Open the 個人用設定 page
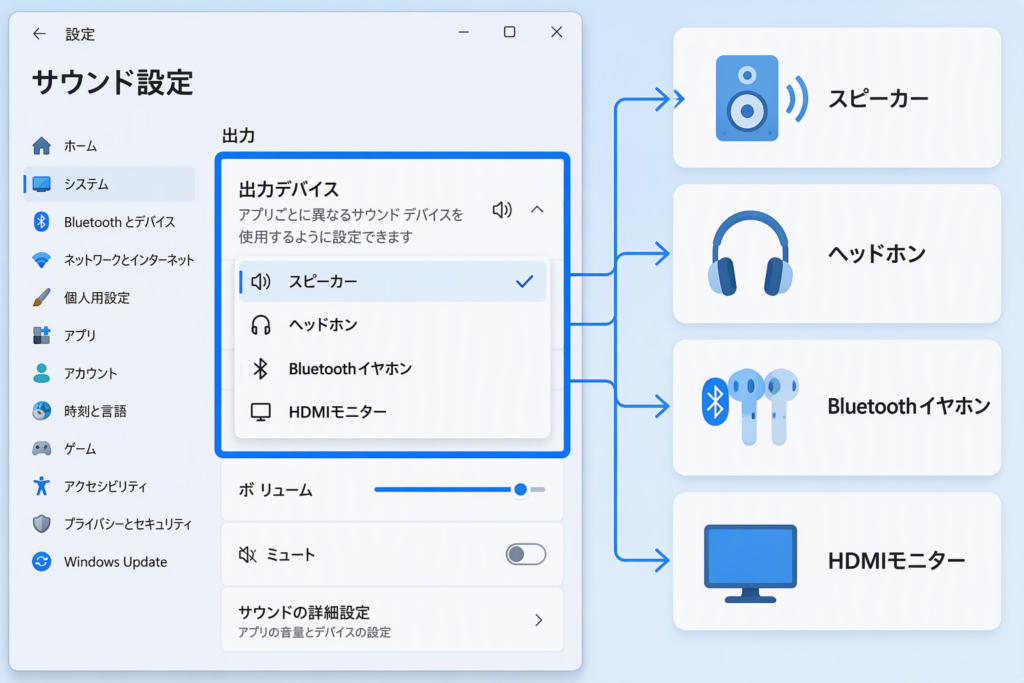The height and width of the screenshot is (683, 1024). (109, 298)
